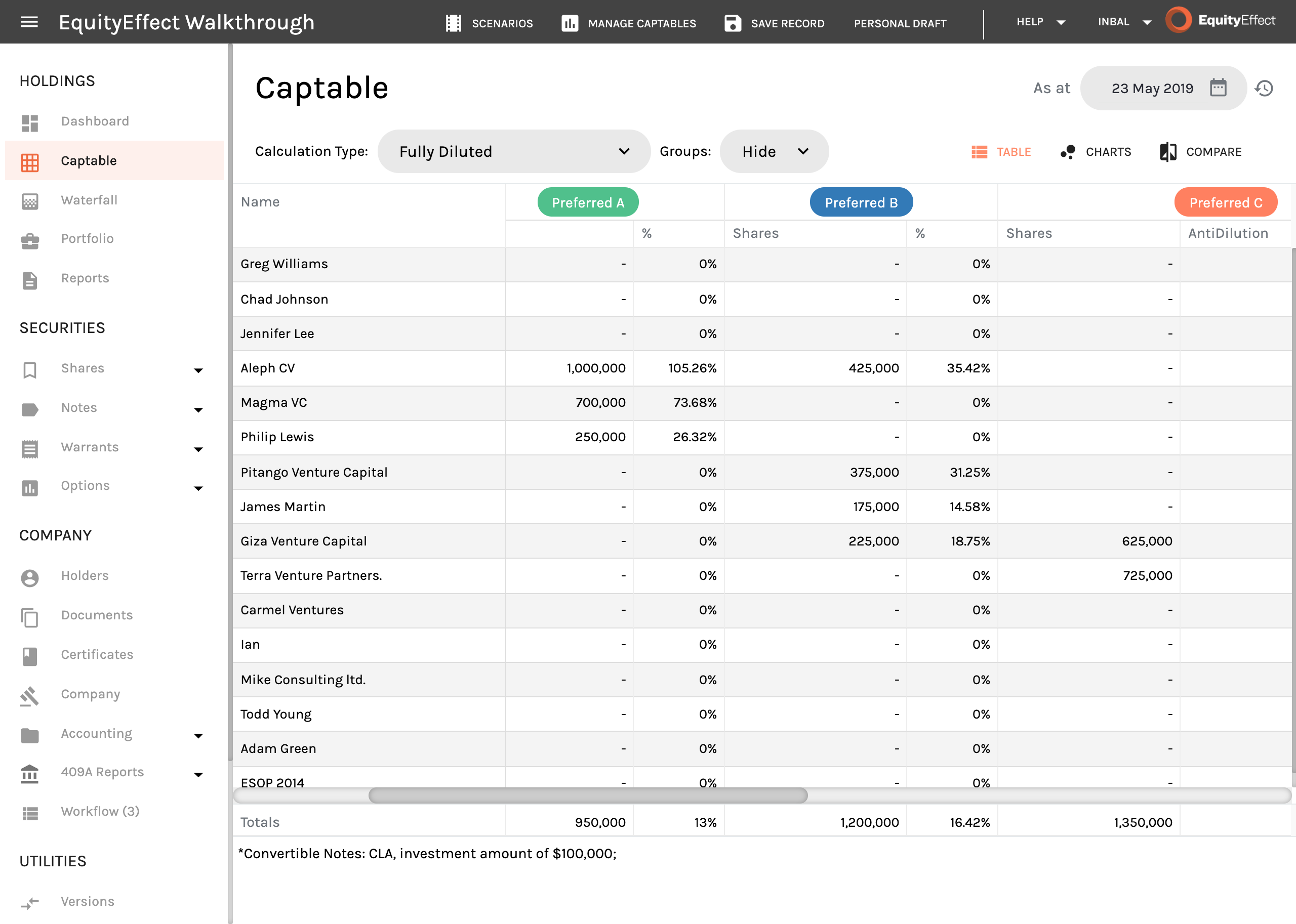The image size is (1296, 924).
Task: Click the Certificates book icon
Action: click(x=29, y=656)
